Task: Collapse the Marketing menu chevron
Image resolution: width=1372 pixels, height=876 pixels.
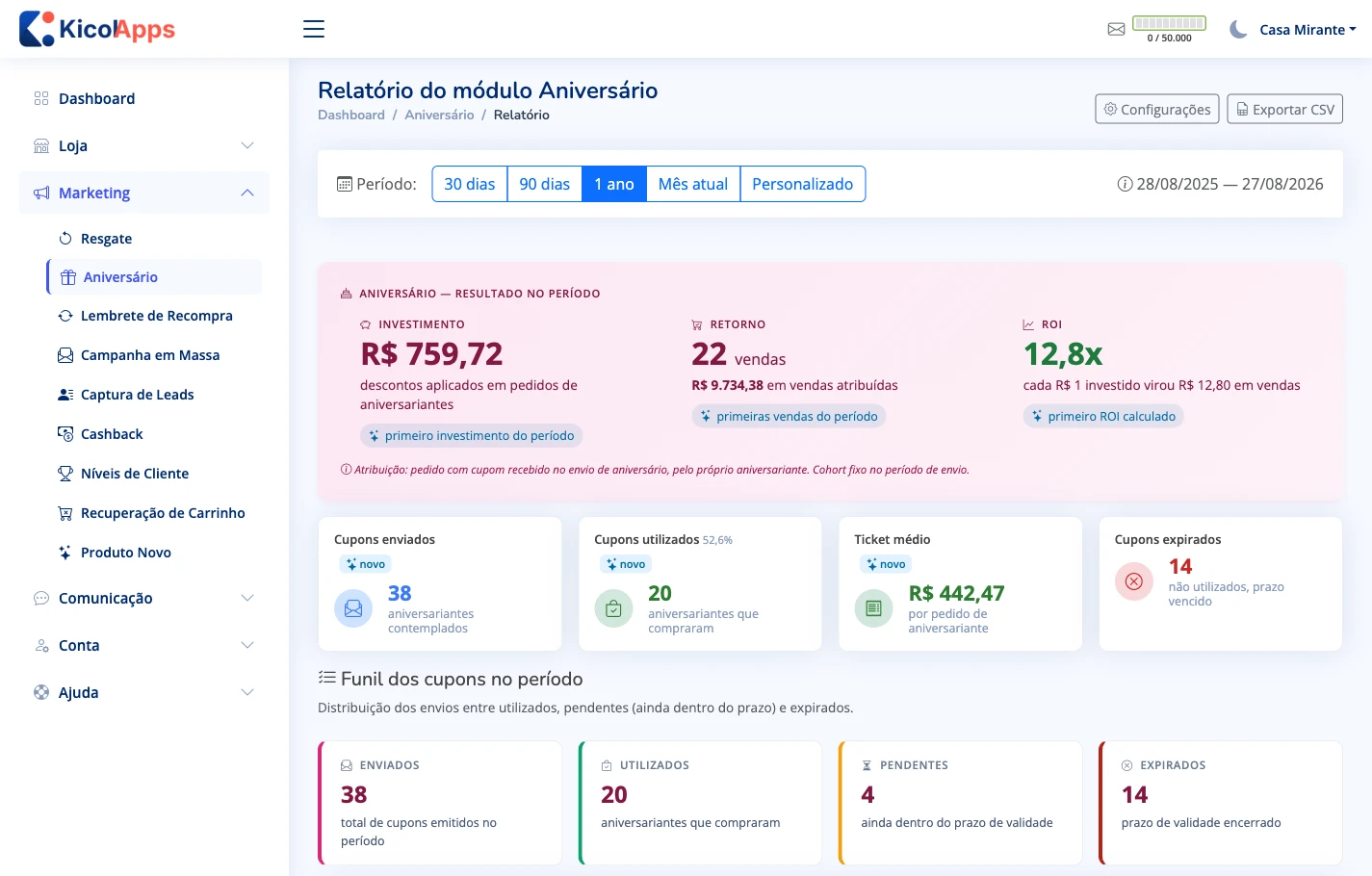Action: pos(247,193)
